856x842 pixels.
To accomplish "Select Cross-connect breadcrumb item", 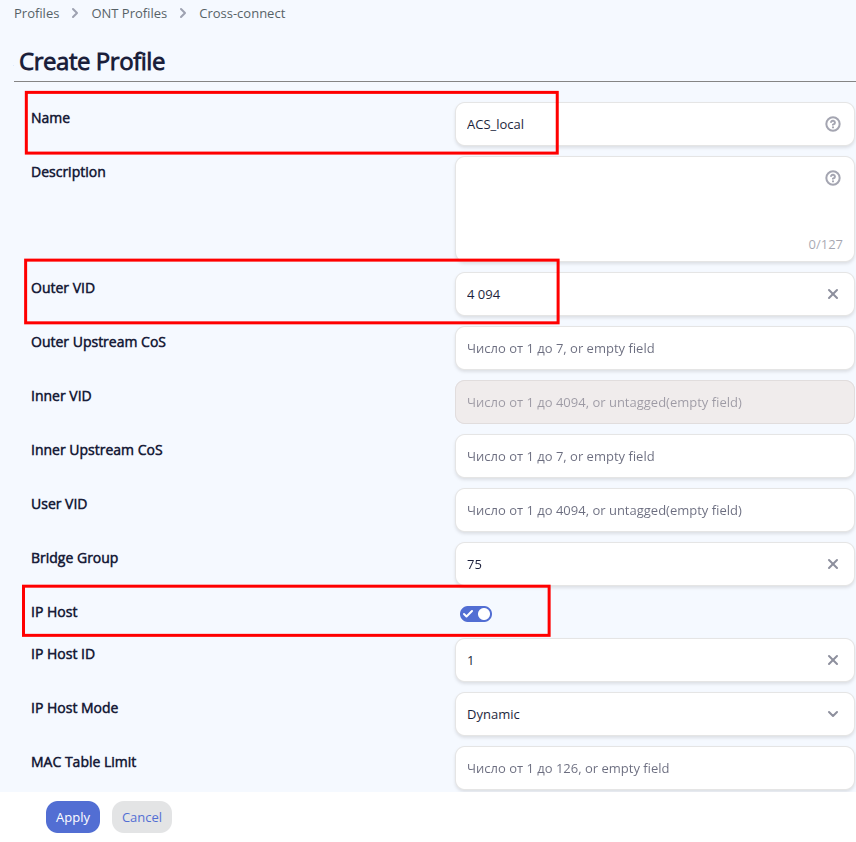I will pos(242,14).
